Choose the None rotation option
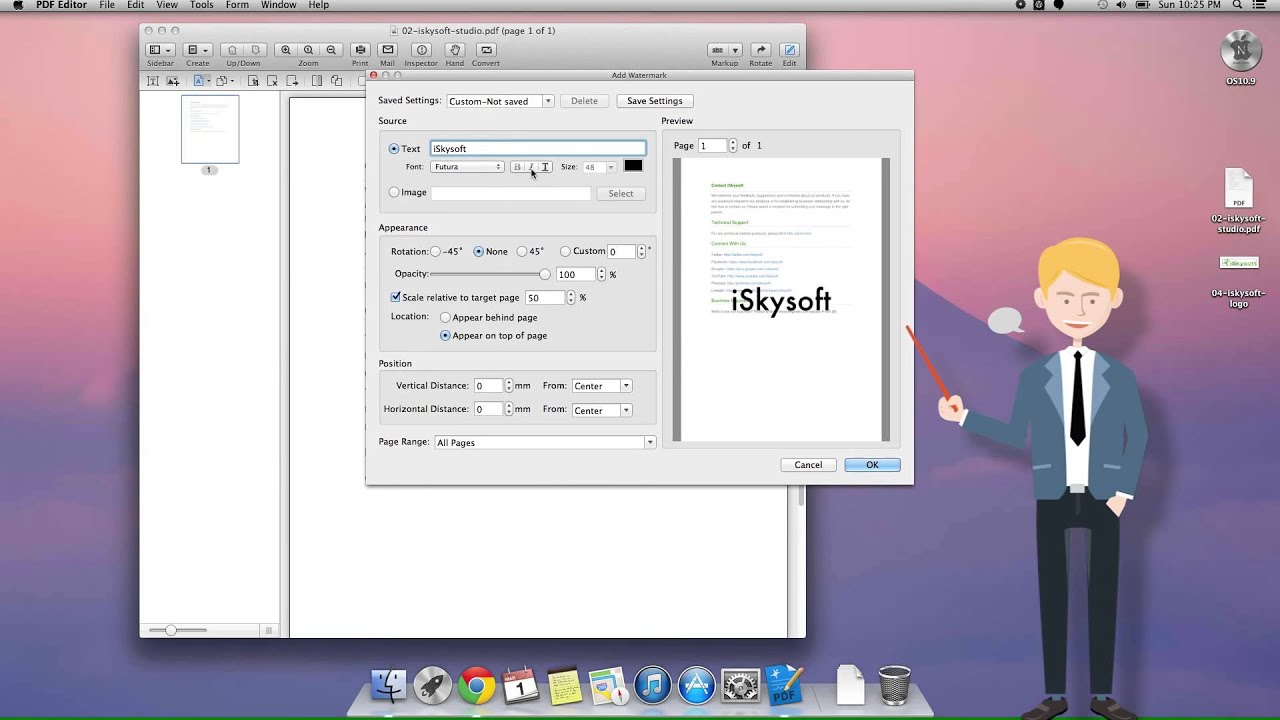This screenshot has width=1280, height=720. [479, 252]
